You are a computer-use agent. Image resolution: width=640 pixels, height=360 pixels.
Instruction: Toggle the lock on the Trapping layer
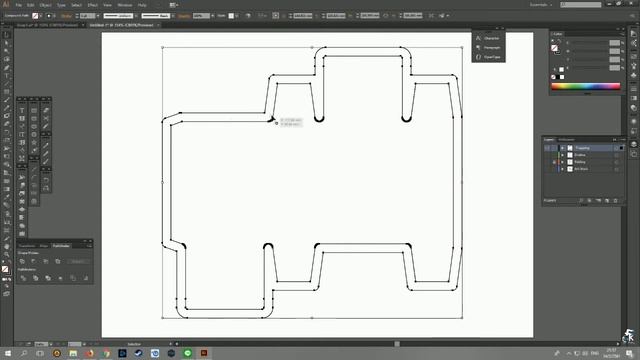tap(554, 148)
